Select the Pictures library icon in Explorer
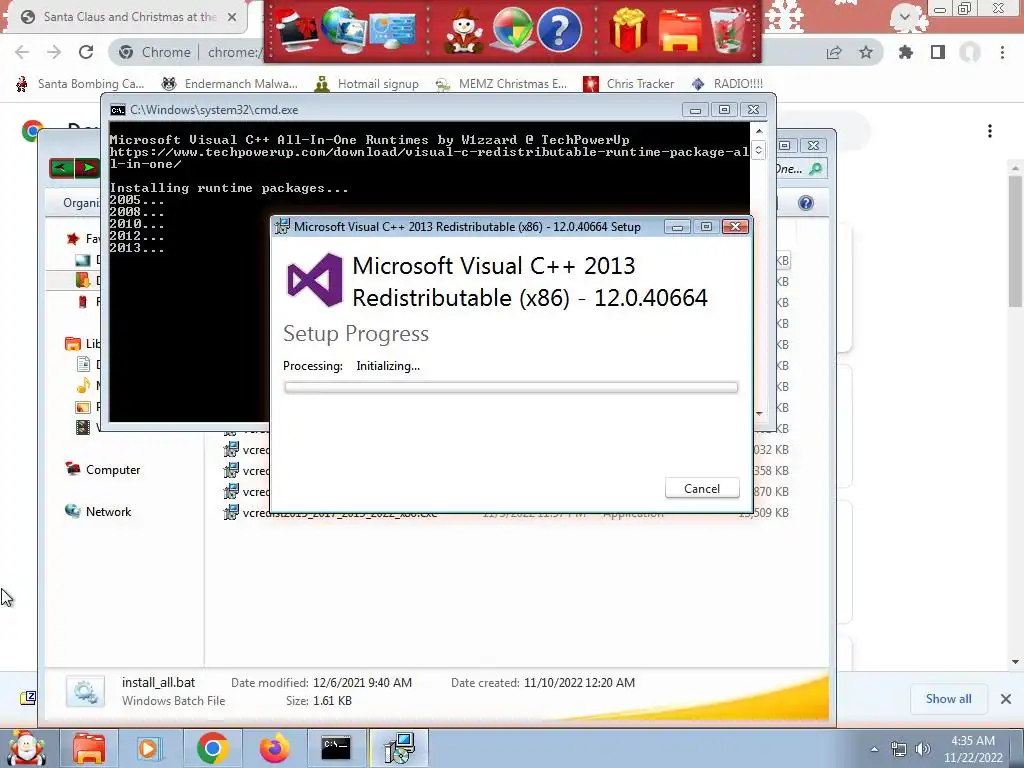 (83, 407)
